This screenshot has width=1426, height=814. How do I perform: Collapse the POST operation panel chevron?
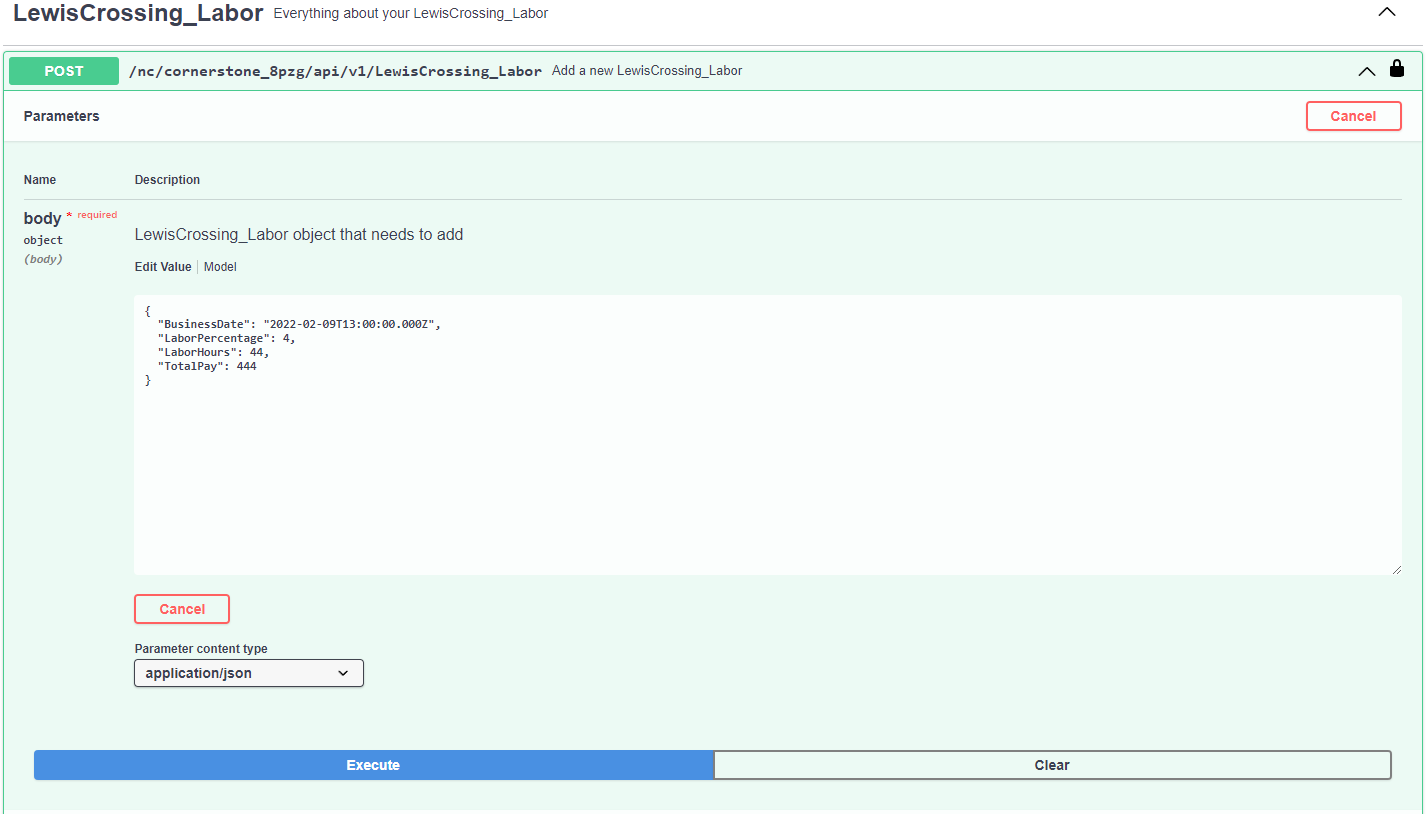point(1366,71)
